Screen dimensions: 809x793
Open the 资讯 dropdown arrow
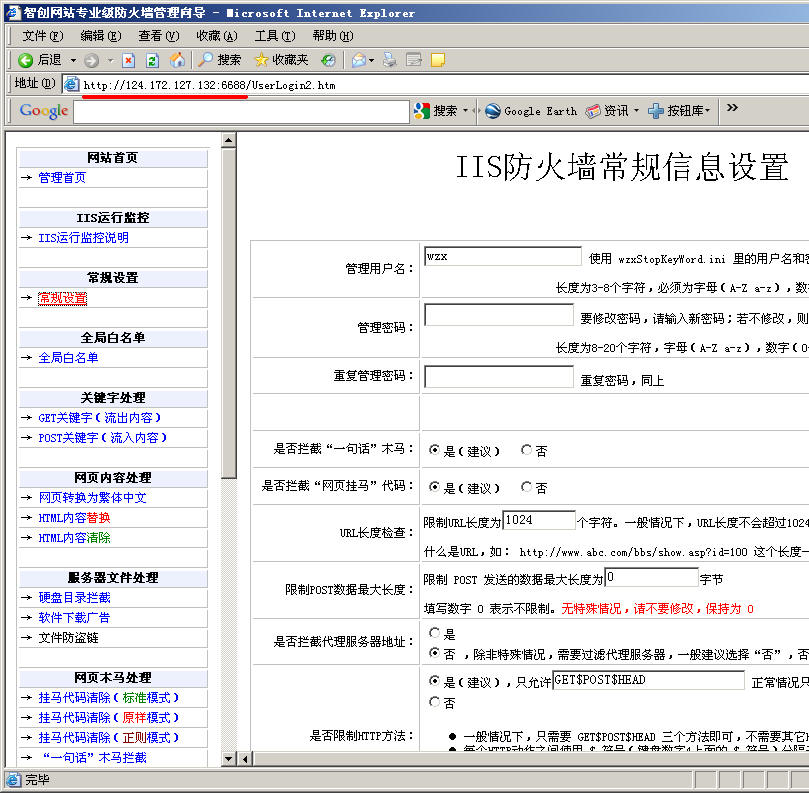tap(636, 110)
